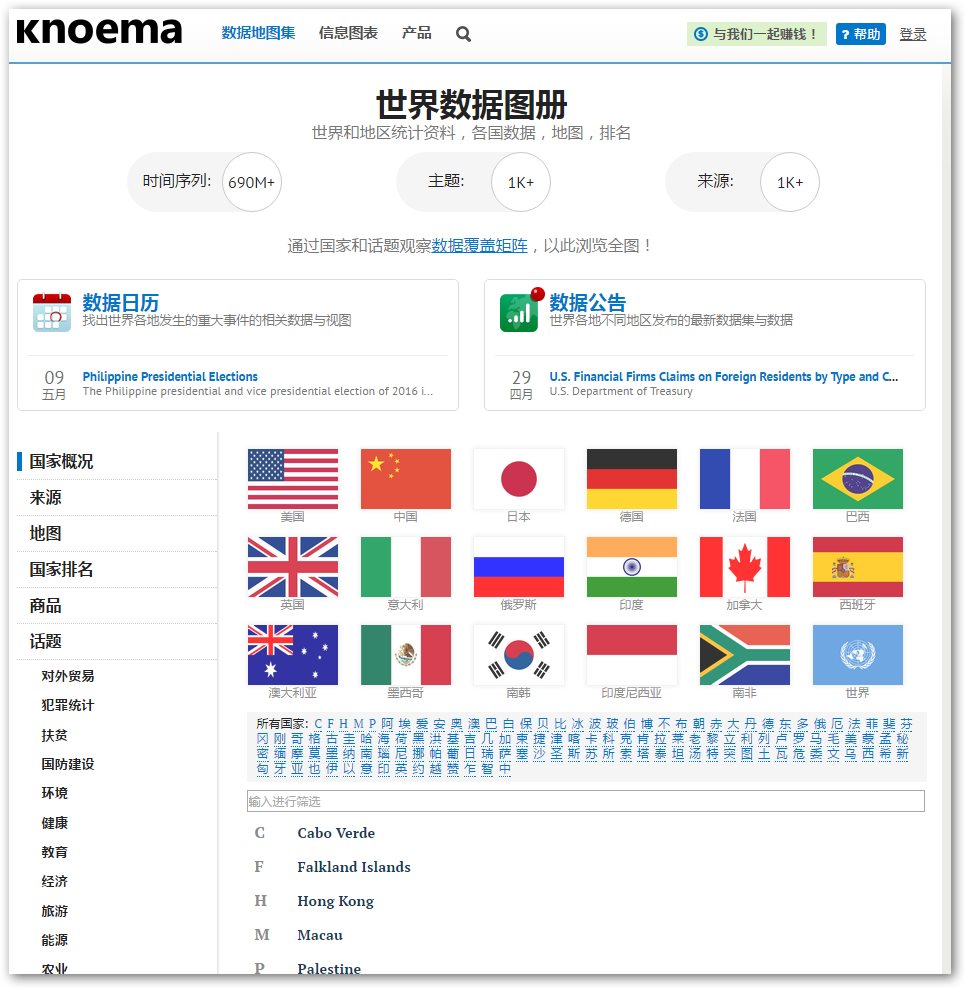The height and width of the screenshot is (988, 965).
Task: Click the Knoema logo
Action: (x=99, y=32)
